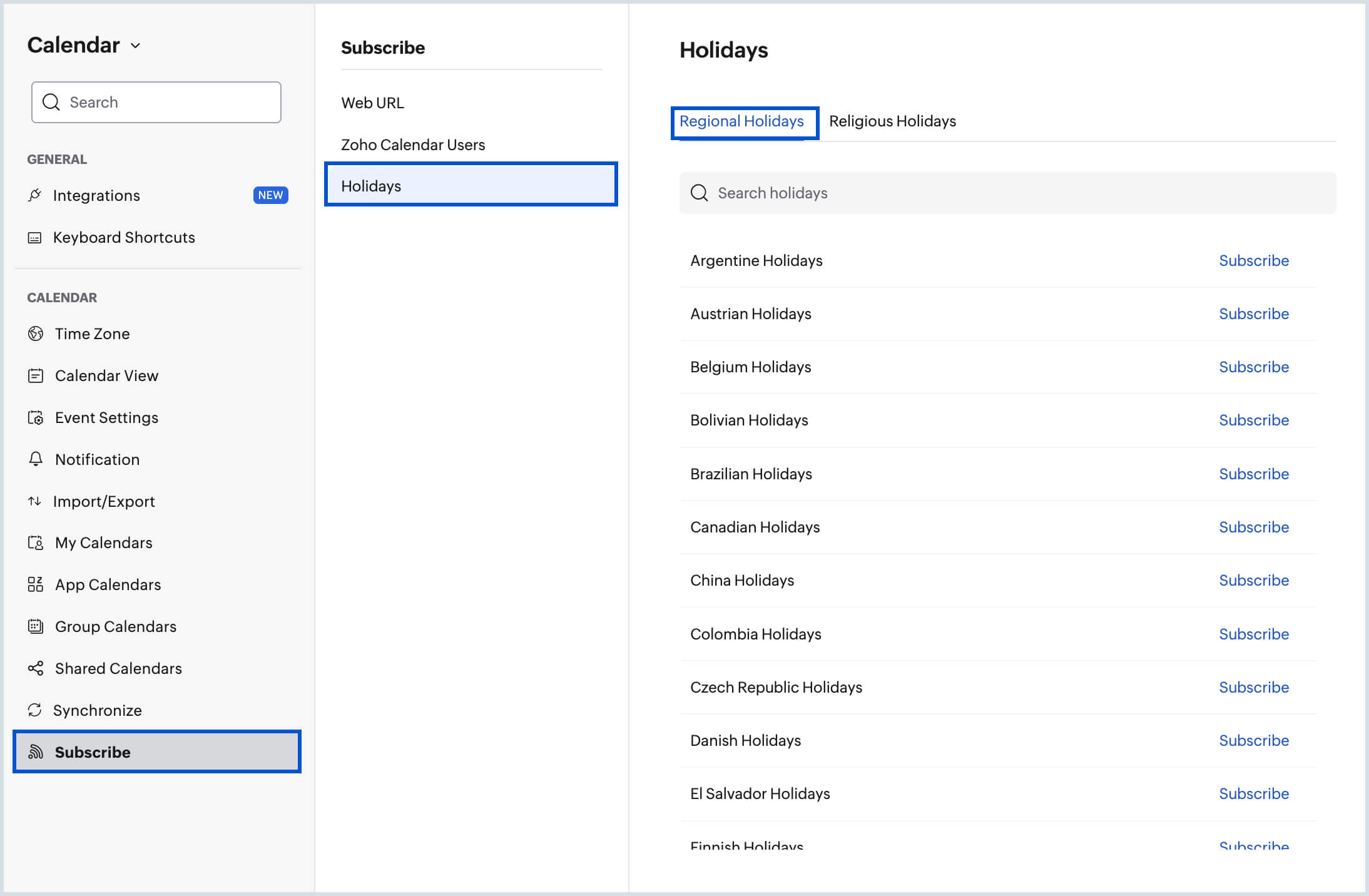Click the sidebar Search input field

tap(156, 102)
